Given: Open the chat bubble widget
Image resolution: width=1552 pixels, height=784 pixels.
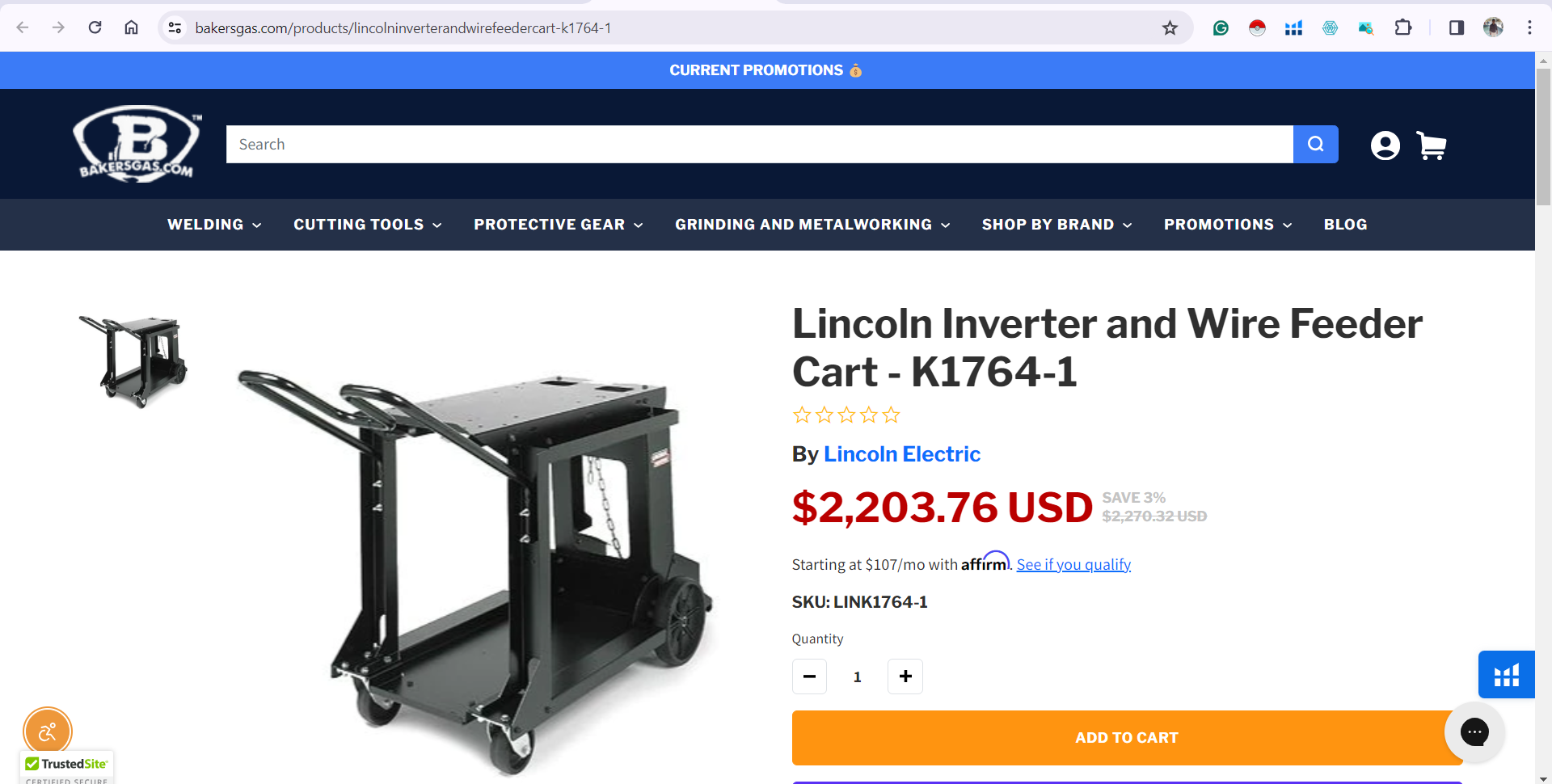Looking at the screenshot, I should pyautogui.click(x=1474, y=731).
